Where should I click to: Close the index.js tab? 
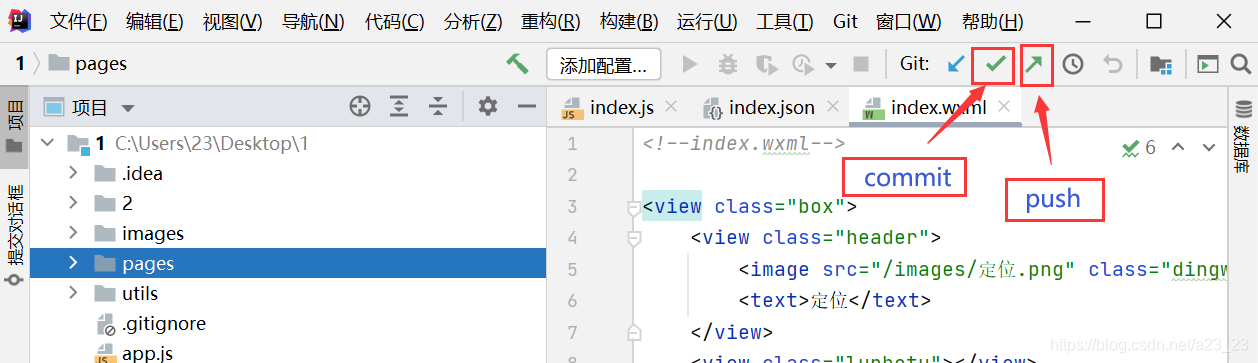pyautogui.click(x=671, y=106)
